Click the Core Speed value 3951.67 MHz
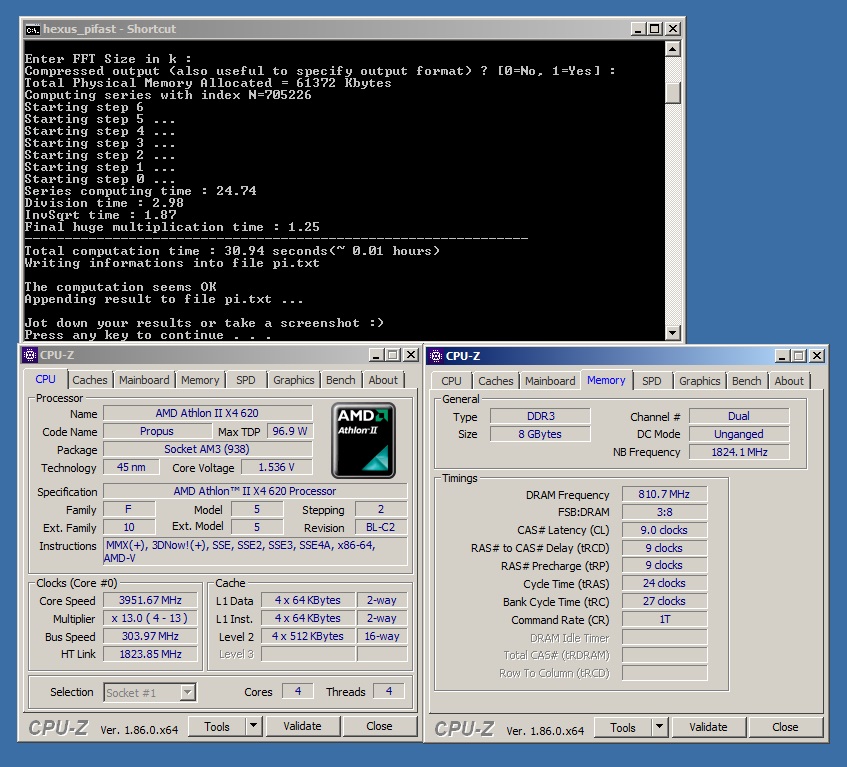847x767 pixels. point(150,600)
